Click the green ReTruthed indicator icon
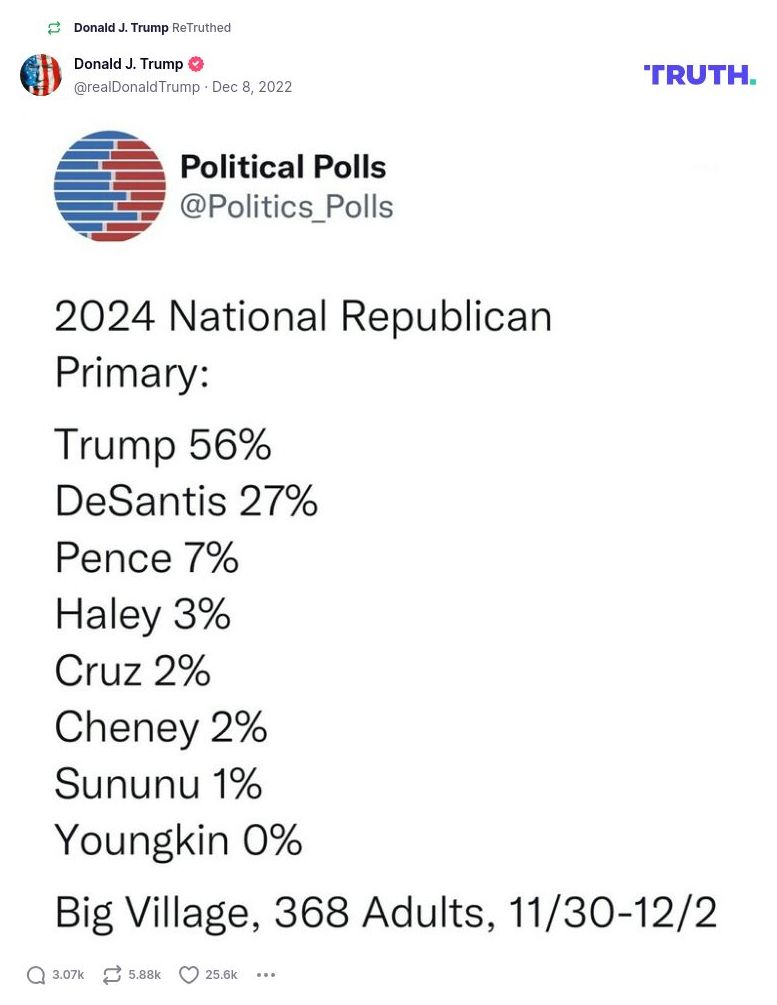The width and height of the screenshot is (777, 1005). [x=54, y=28]
